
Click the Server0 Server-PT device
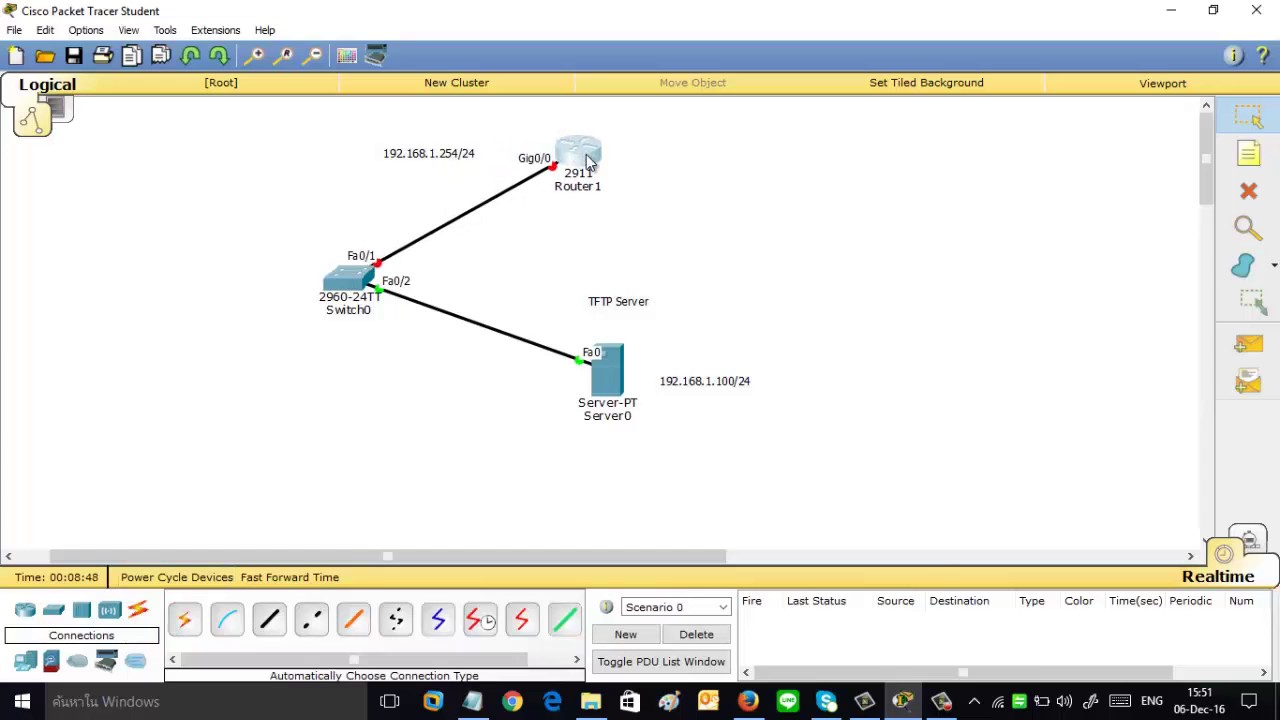click(606, 369)
